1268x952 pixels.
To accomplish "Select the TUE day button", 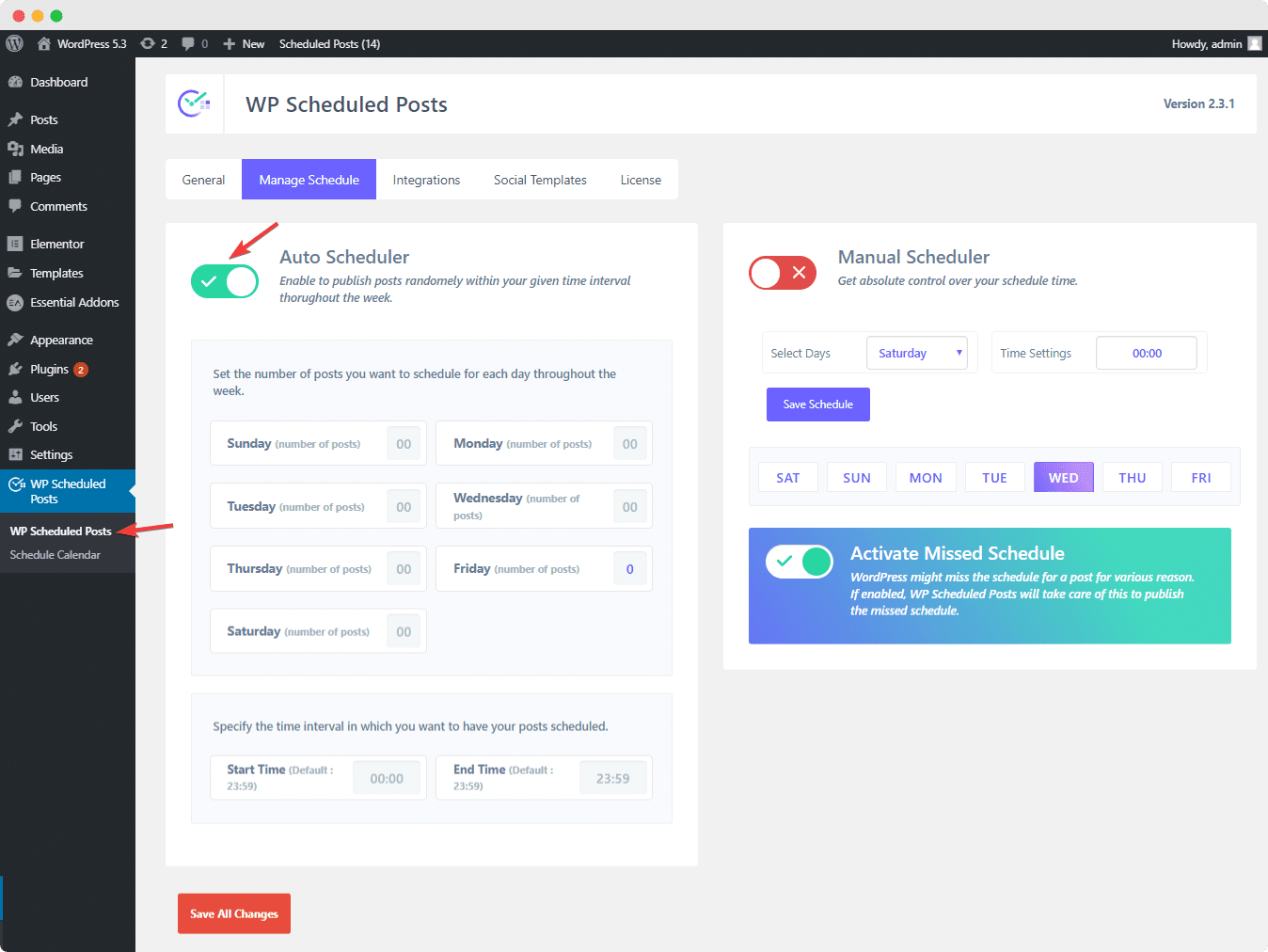I will 994,478.
